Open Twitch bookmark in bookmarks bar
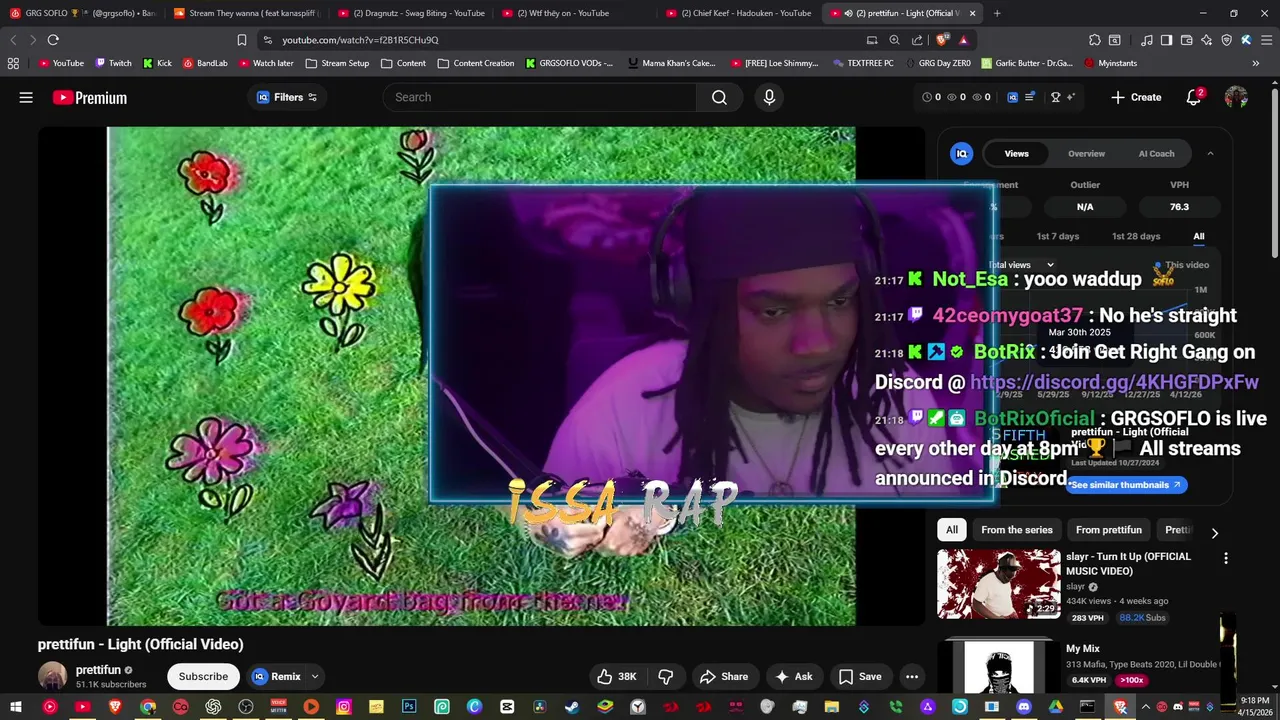Image resolution: width=1280 pixels, height=720 pixels. coord(113,63)
